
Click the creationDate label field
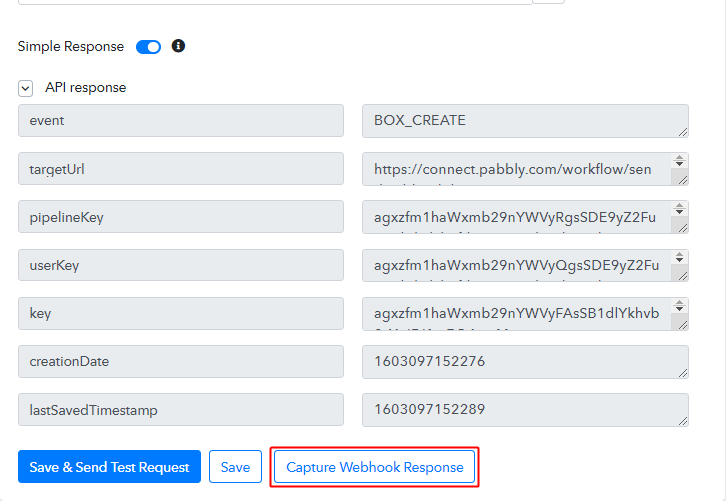click(181, 361)
